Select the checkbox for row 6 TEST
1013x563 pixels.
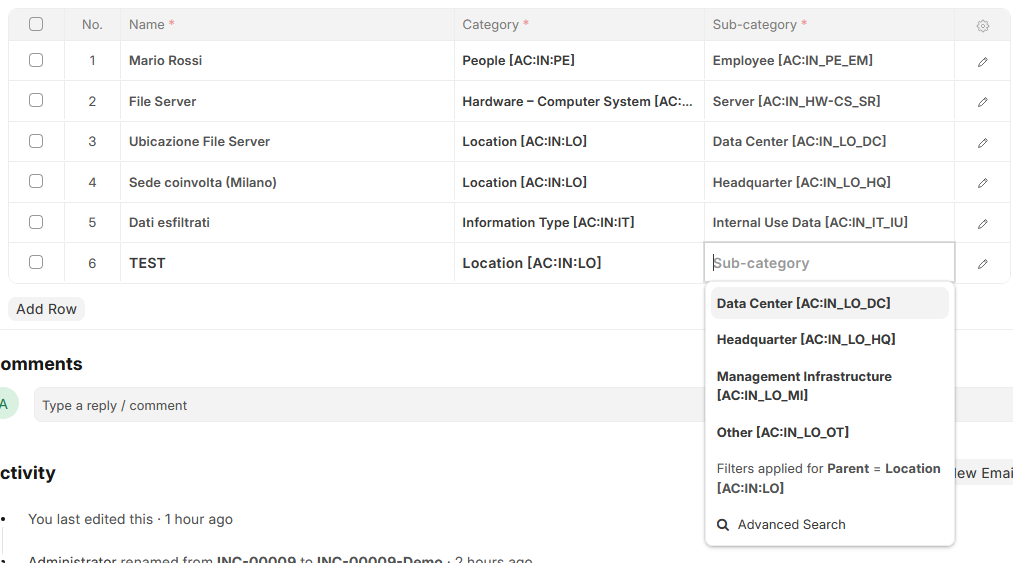(36, 262)
